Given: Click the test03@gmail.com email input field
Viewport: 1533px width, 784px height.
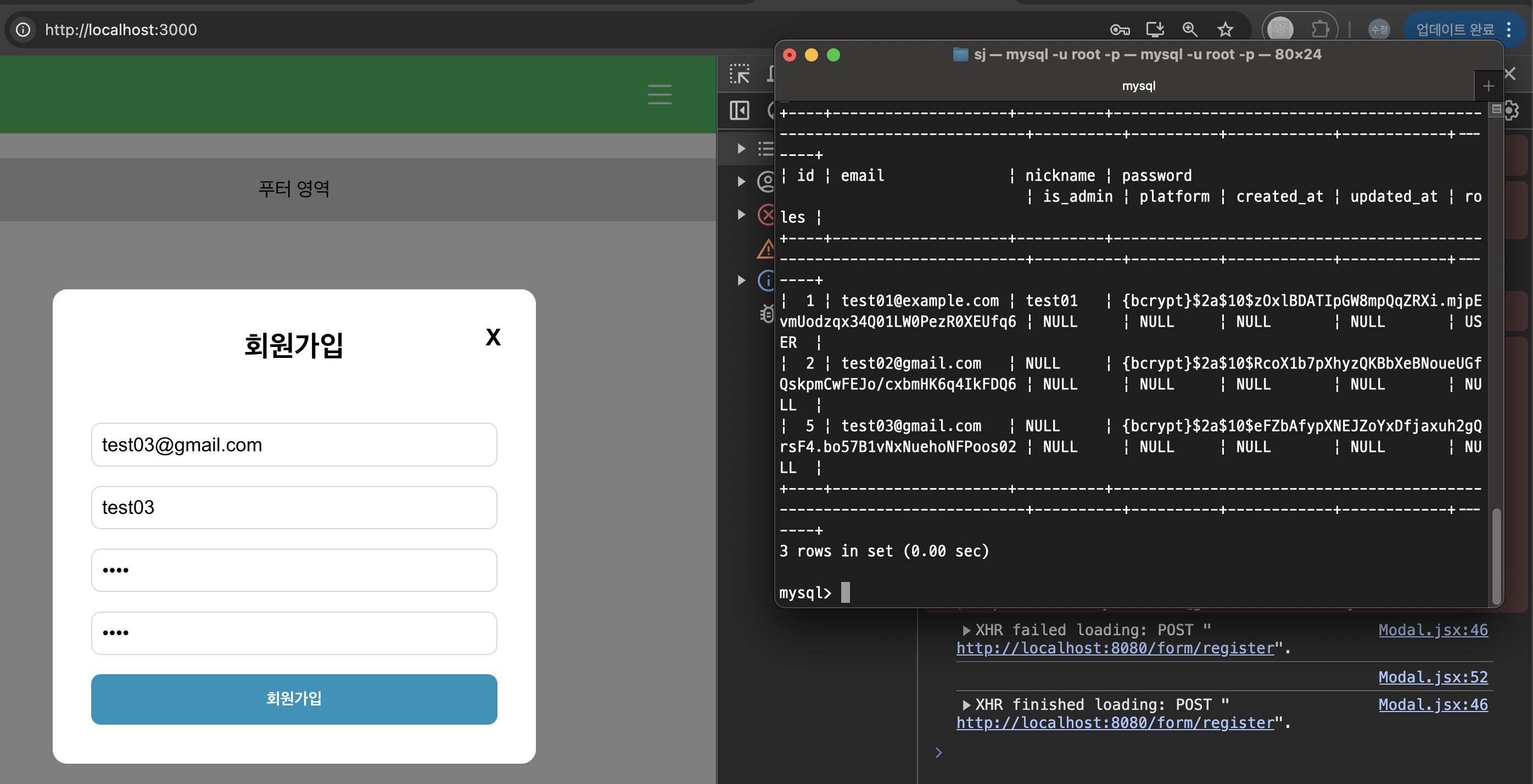Looking at the screenshot, I should tap(294, 445).
